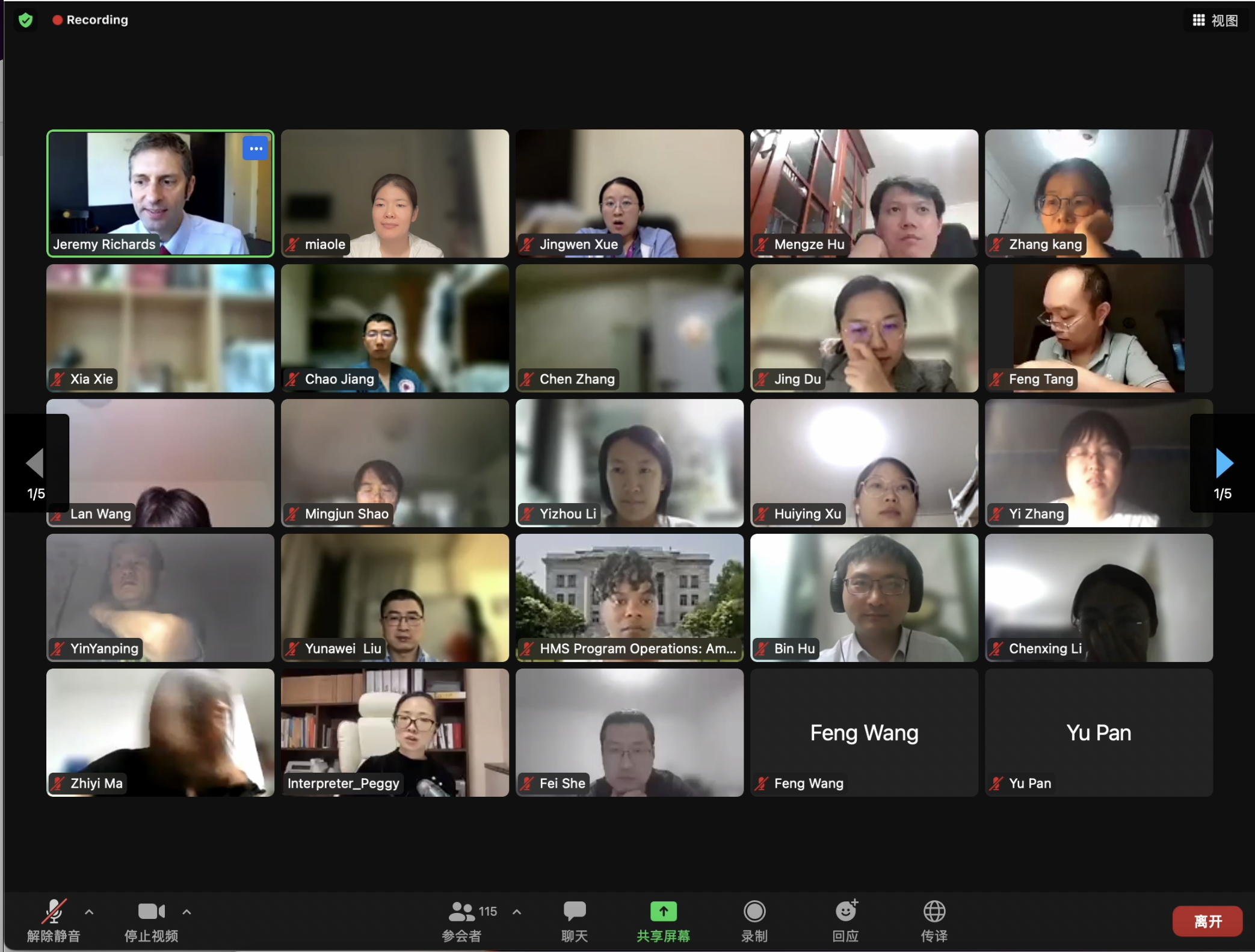
Task: Select the Interpreter_Peggy video tile
Action: (x=395, y=732)
